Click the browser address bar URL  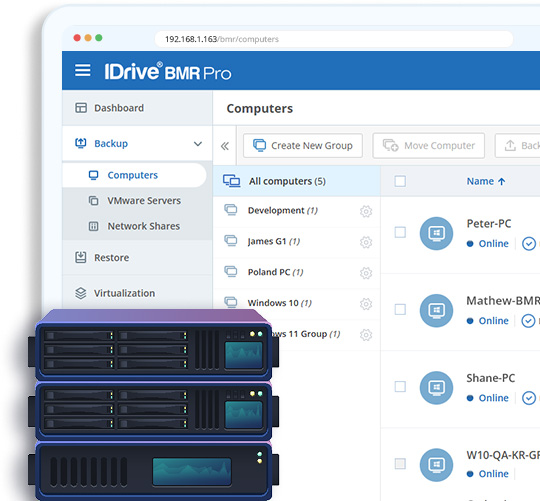[x=334, y=39]
